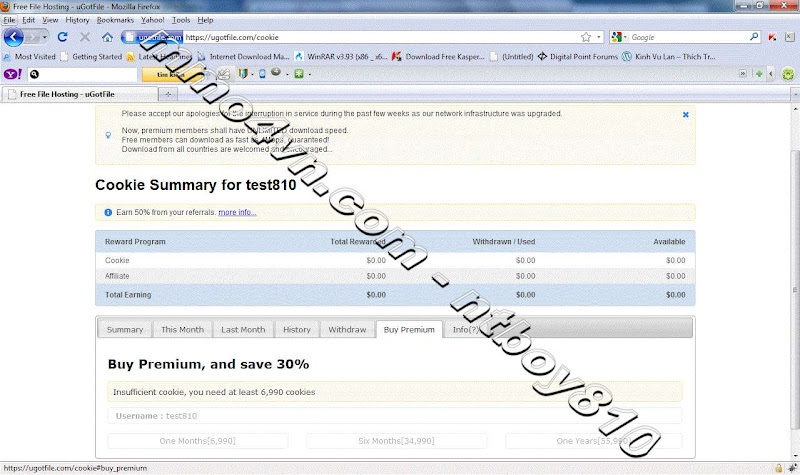Open the View menu

50,20
